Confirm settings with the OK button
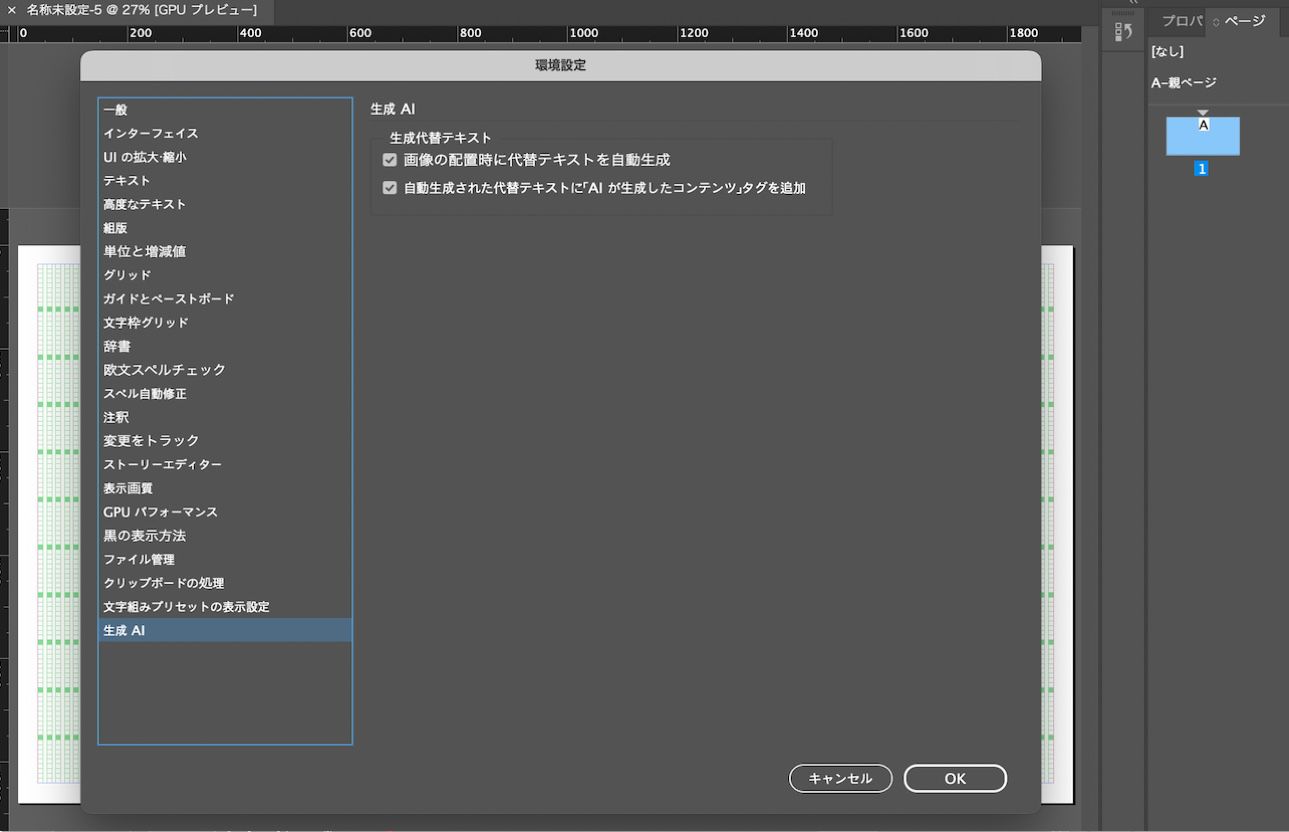The image size is (1289, 832). [x=954, y=778]
